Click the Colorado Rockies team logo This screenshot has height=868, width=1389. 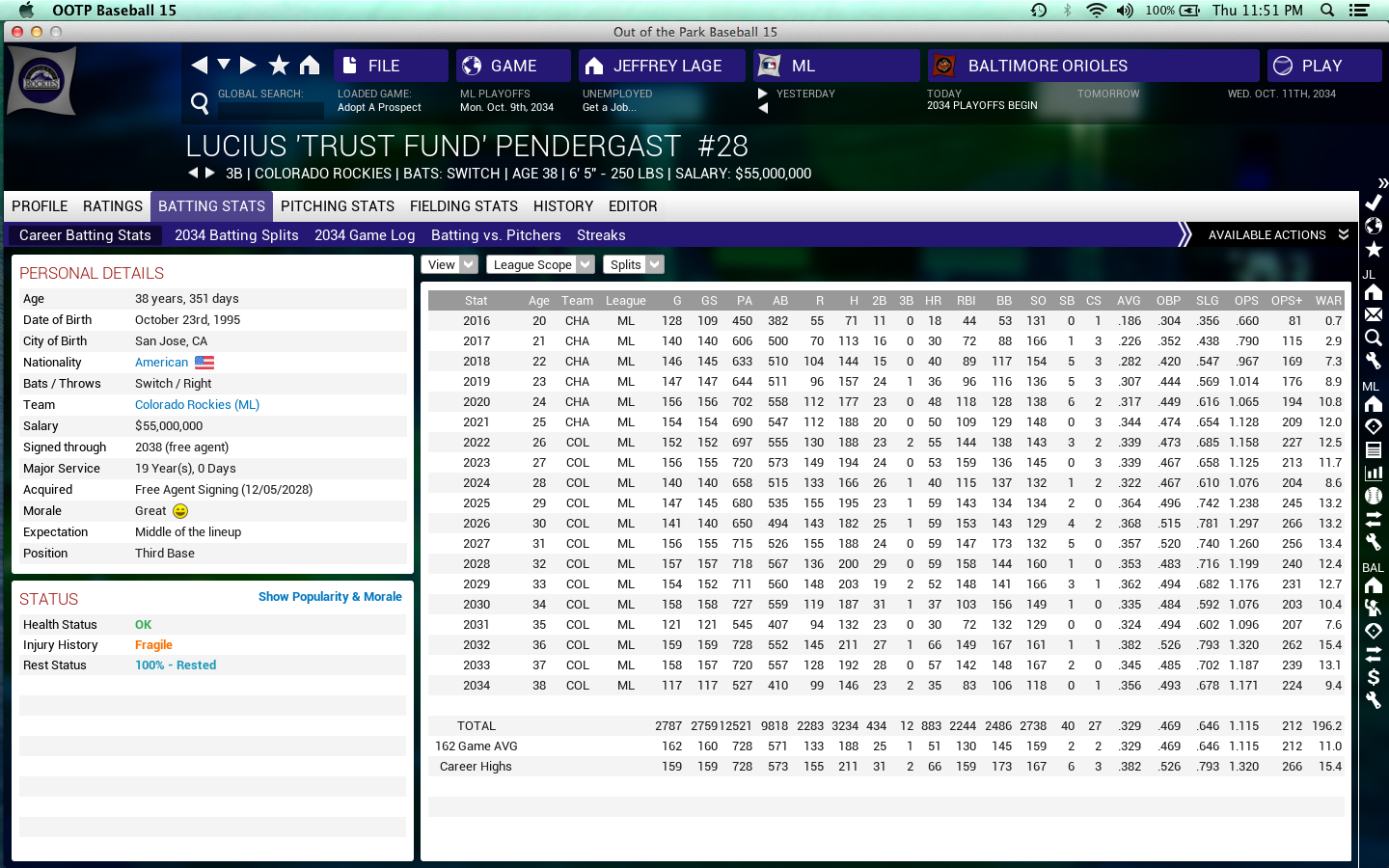(x=41, y=81)
